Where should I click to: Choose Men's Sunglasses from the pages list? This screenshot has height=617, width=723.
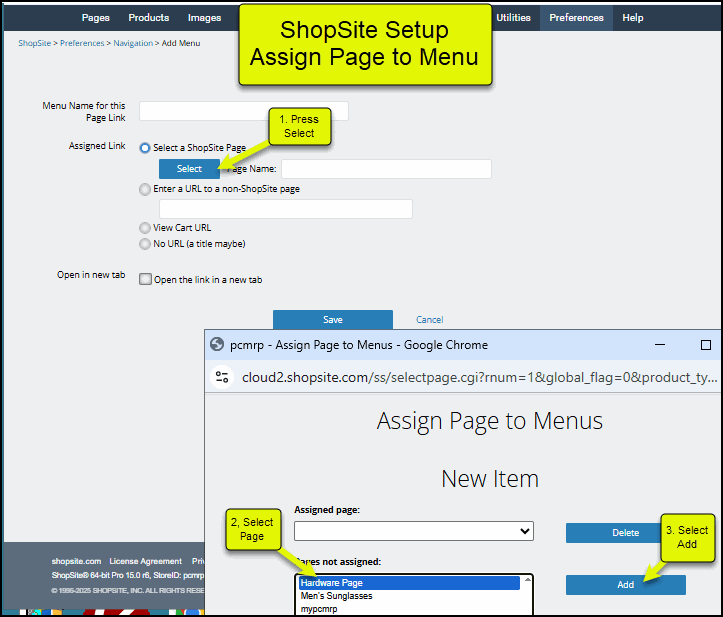tap(336, 596)
